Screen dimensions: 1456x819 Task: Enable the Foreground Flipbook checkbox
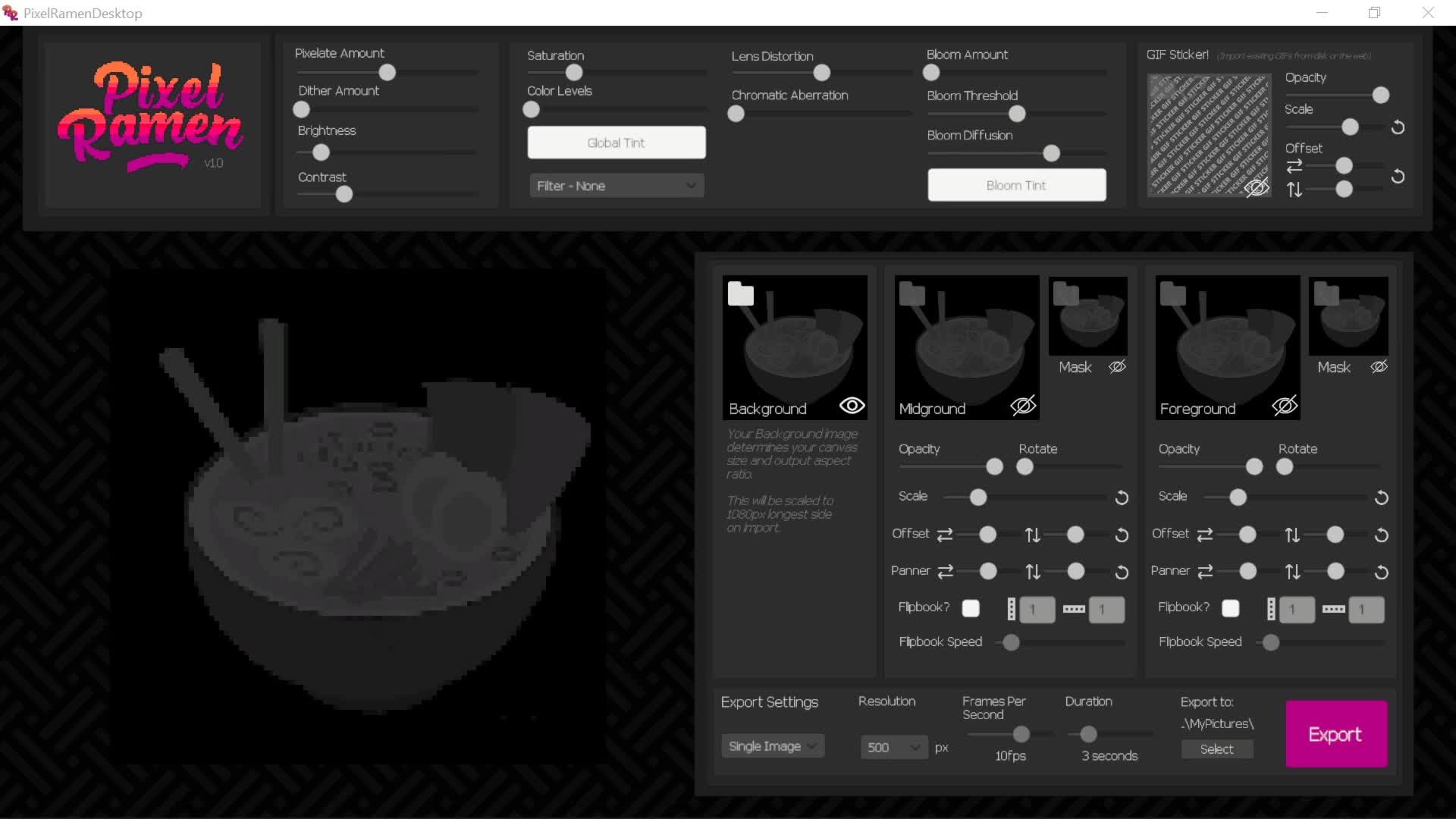pos(1231,608)
